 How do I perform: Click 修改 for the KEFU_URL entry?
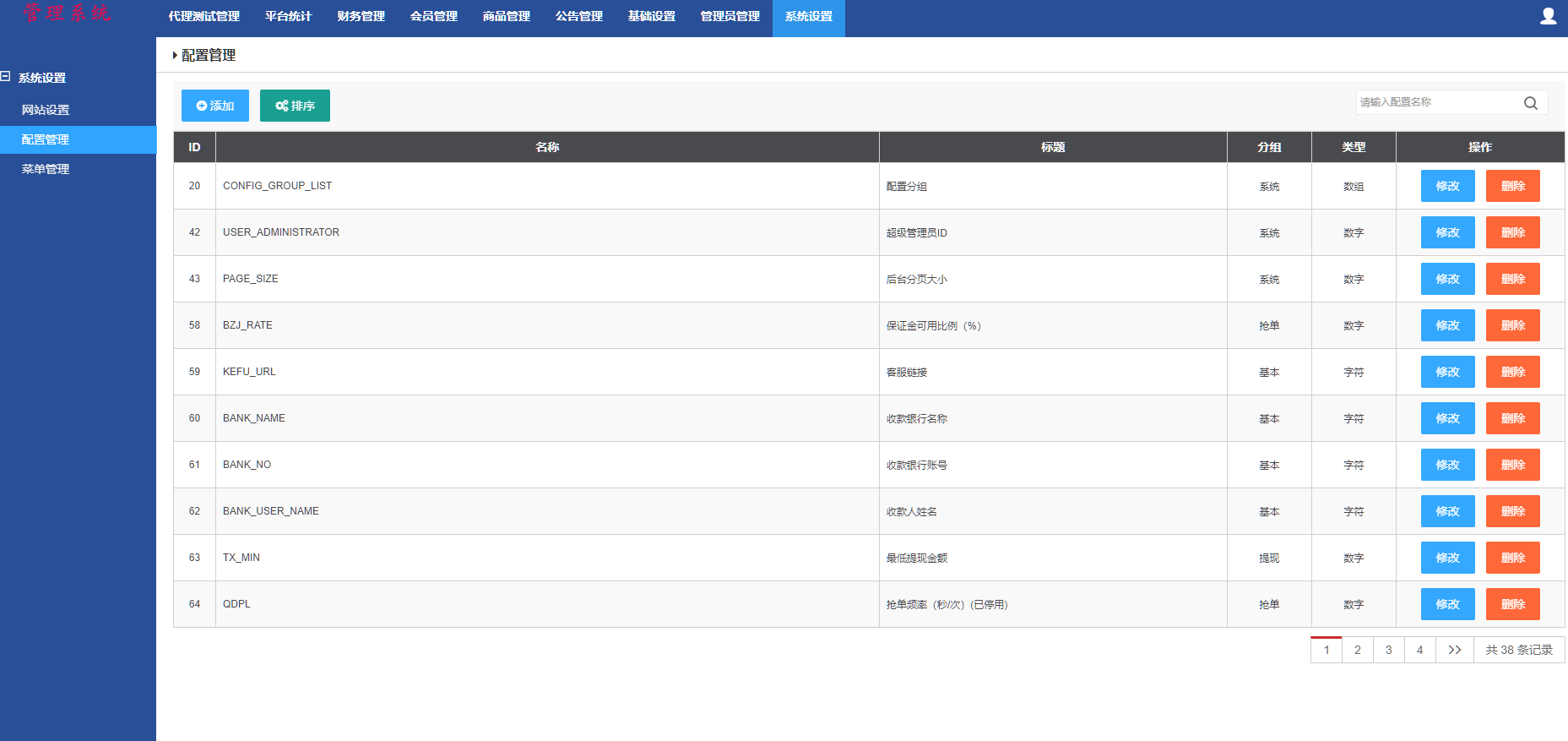1447,372
